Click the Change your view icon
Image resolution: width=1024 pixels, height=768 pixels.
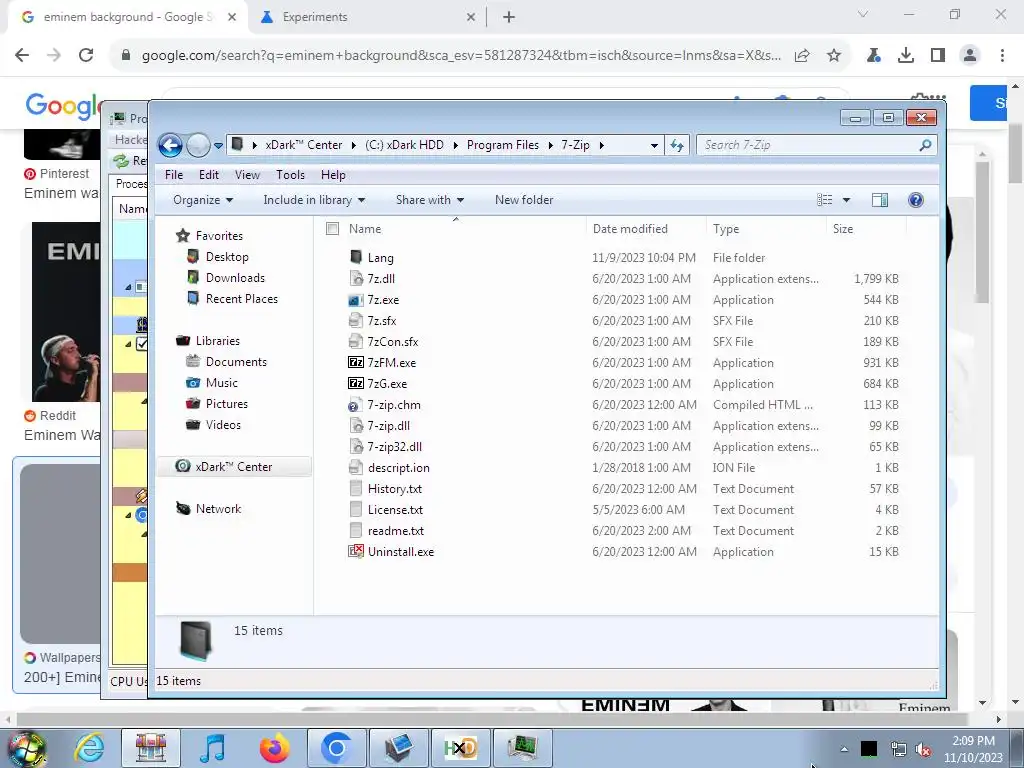[x=825, y=200]
